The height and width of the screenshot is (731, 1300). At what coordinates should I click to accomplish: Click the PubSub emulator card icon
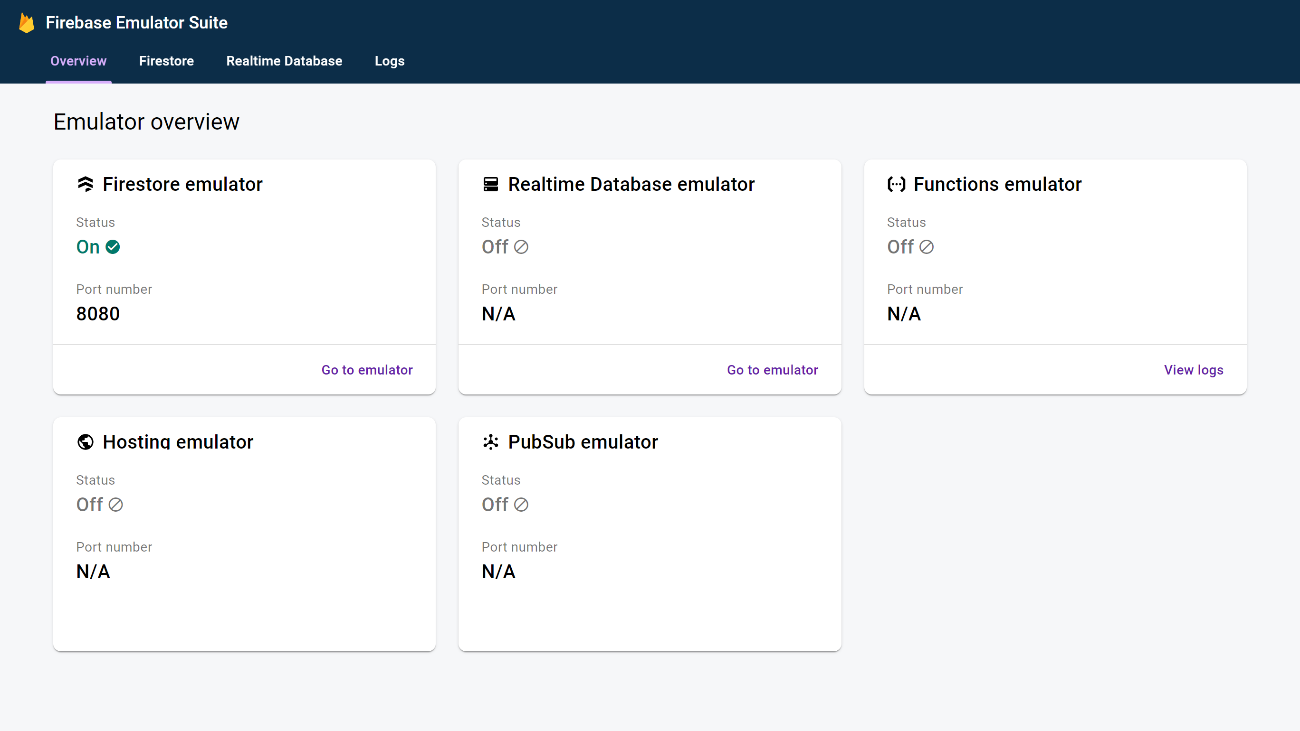pos(491,442)
